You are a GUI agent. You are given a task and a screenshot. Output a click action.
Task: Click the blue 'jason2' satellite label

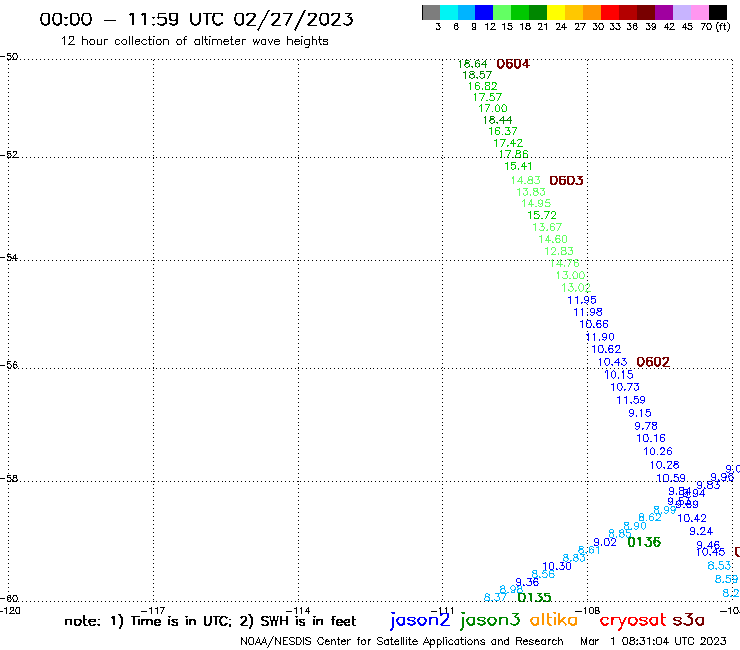420,620
